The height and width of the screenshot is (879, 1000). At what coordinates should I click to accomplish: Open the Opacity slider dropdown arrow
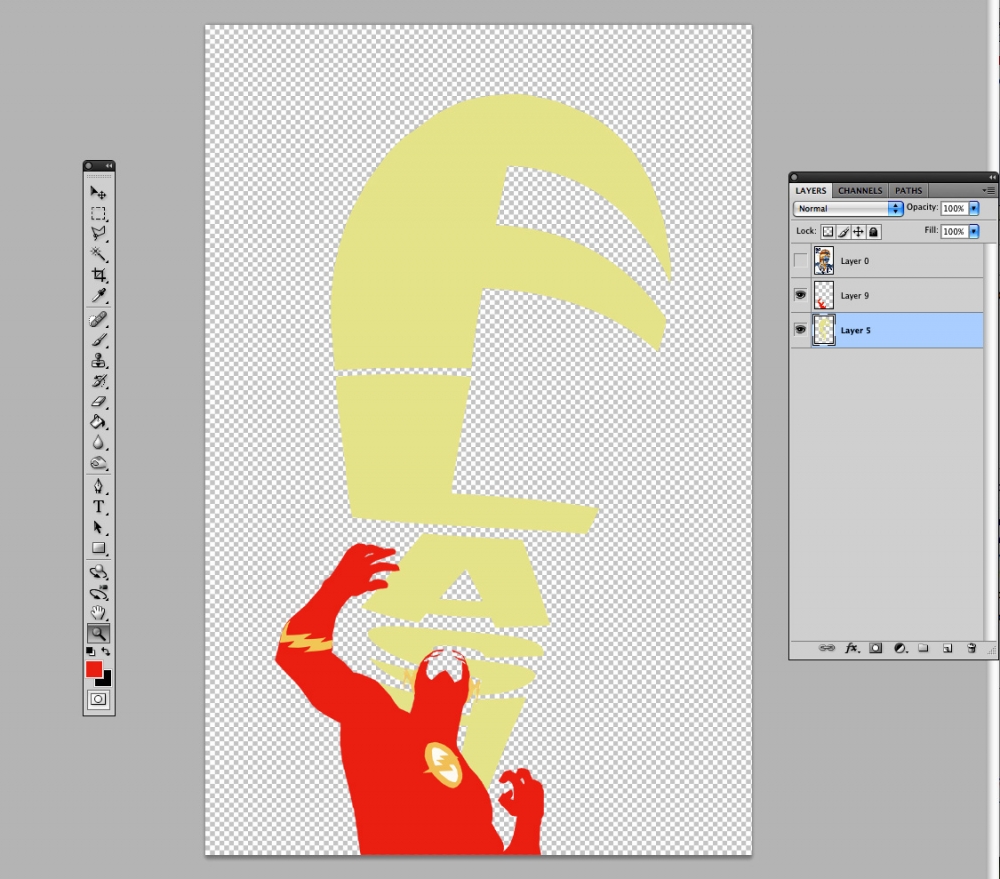(x=974, y=208)
